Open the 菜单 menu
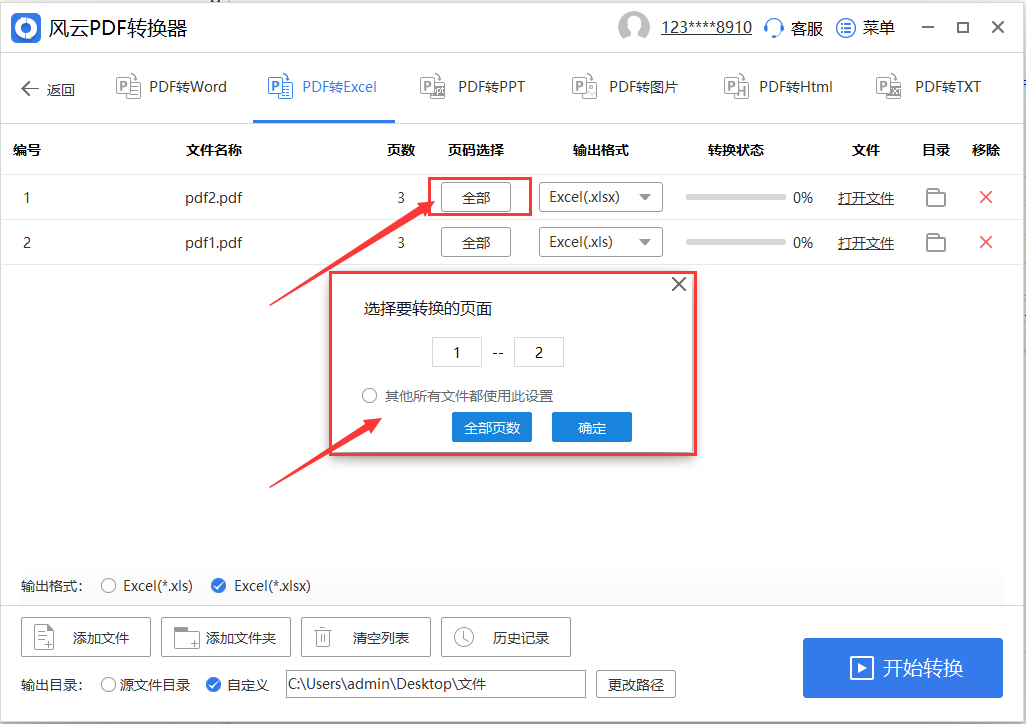The image size is (1026, 724). 865,28
